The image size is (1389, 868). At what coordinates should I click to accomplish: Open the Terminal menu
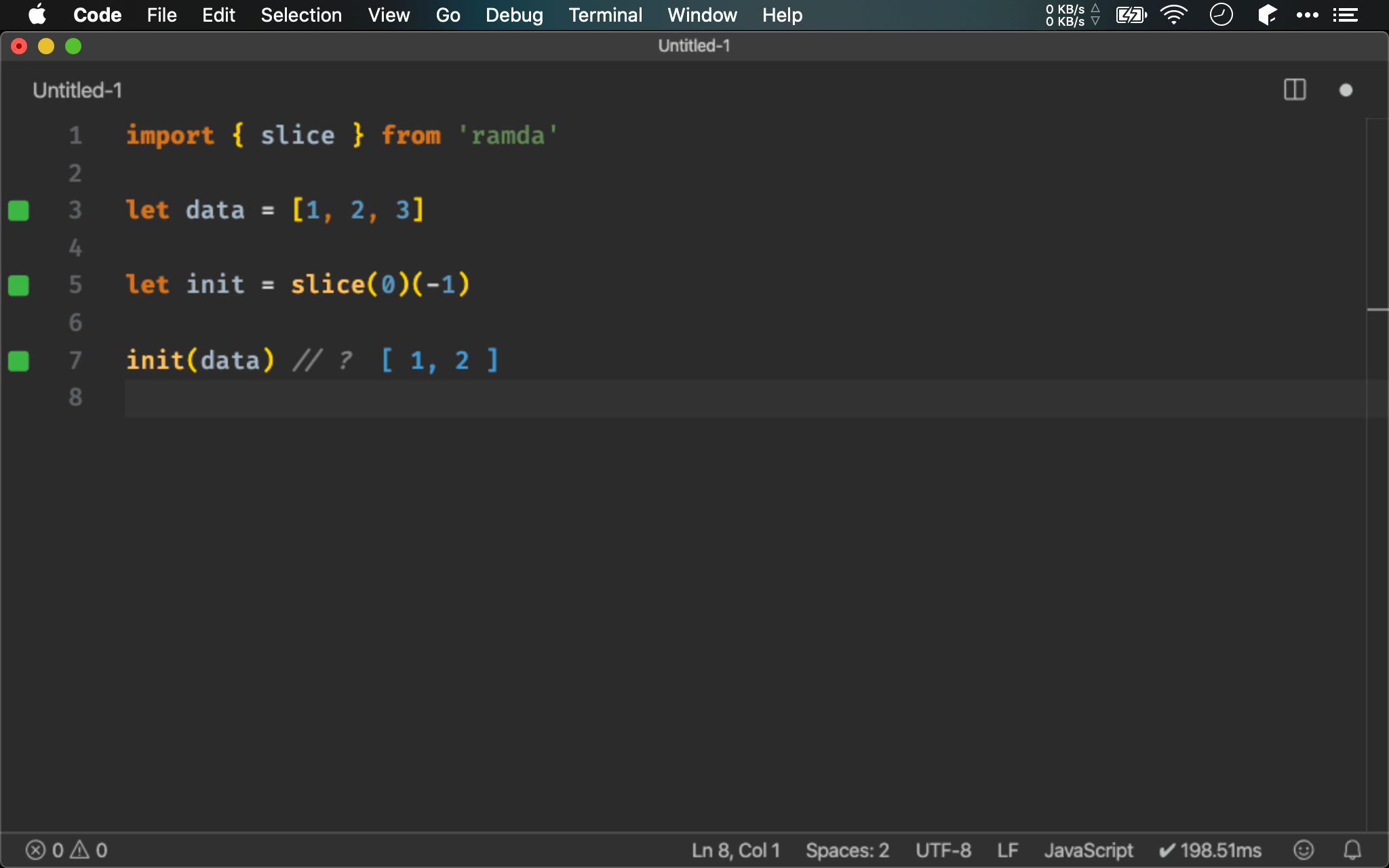(605, 15)
